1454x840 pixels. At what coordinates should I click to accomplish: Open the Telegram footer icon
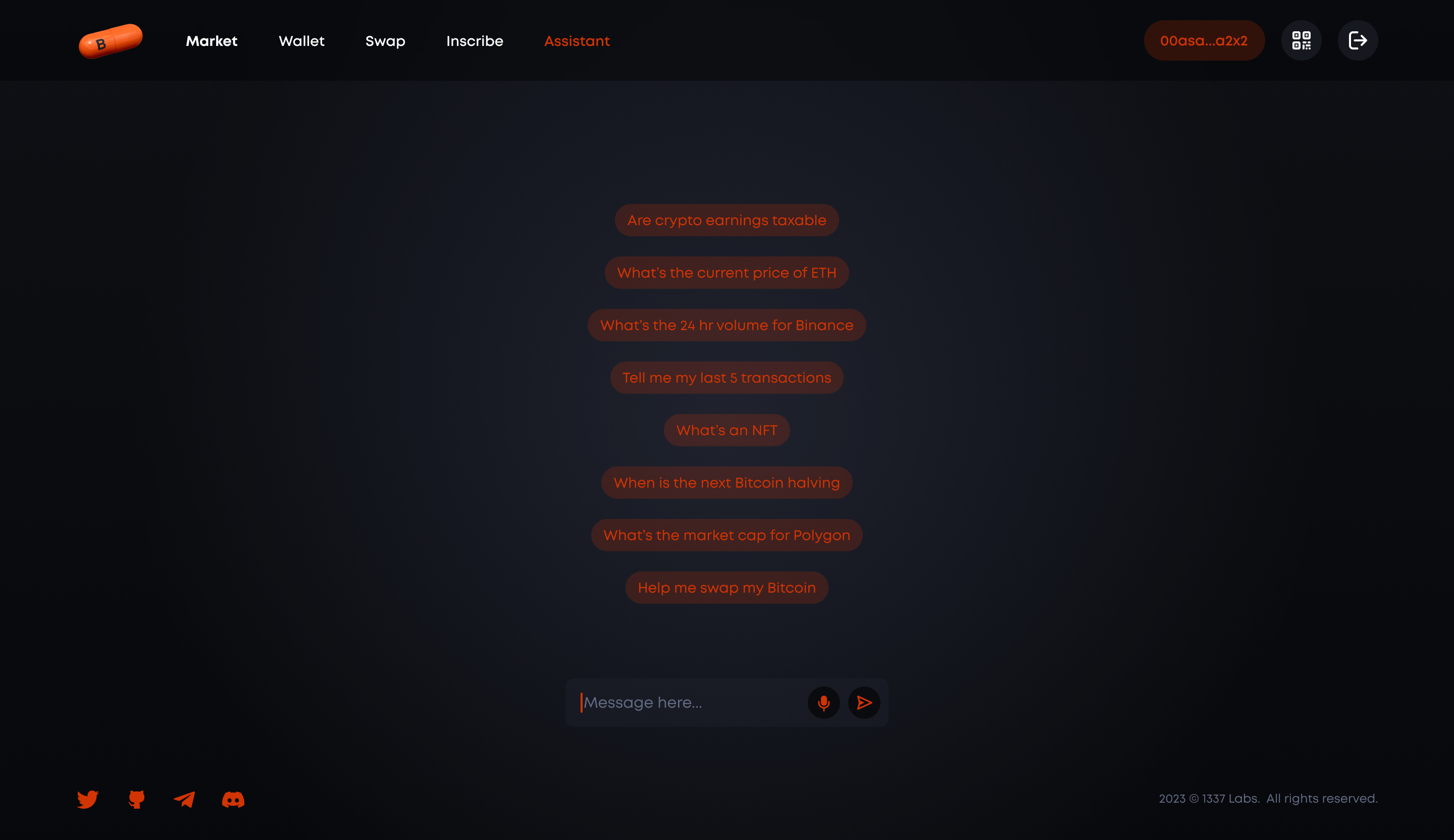click(x=185, y=799)
